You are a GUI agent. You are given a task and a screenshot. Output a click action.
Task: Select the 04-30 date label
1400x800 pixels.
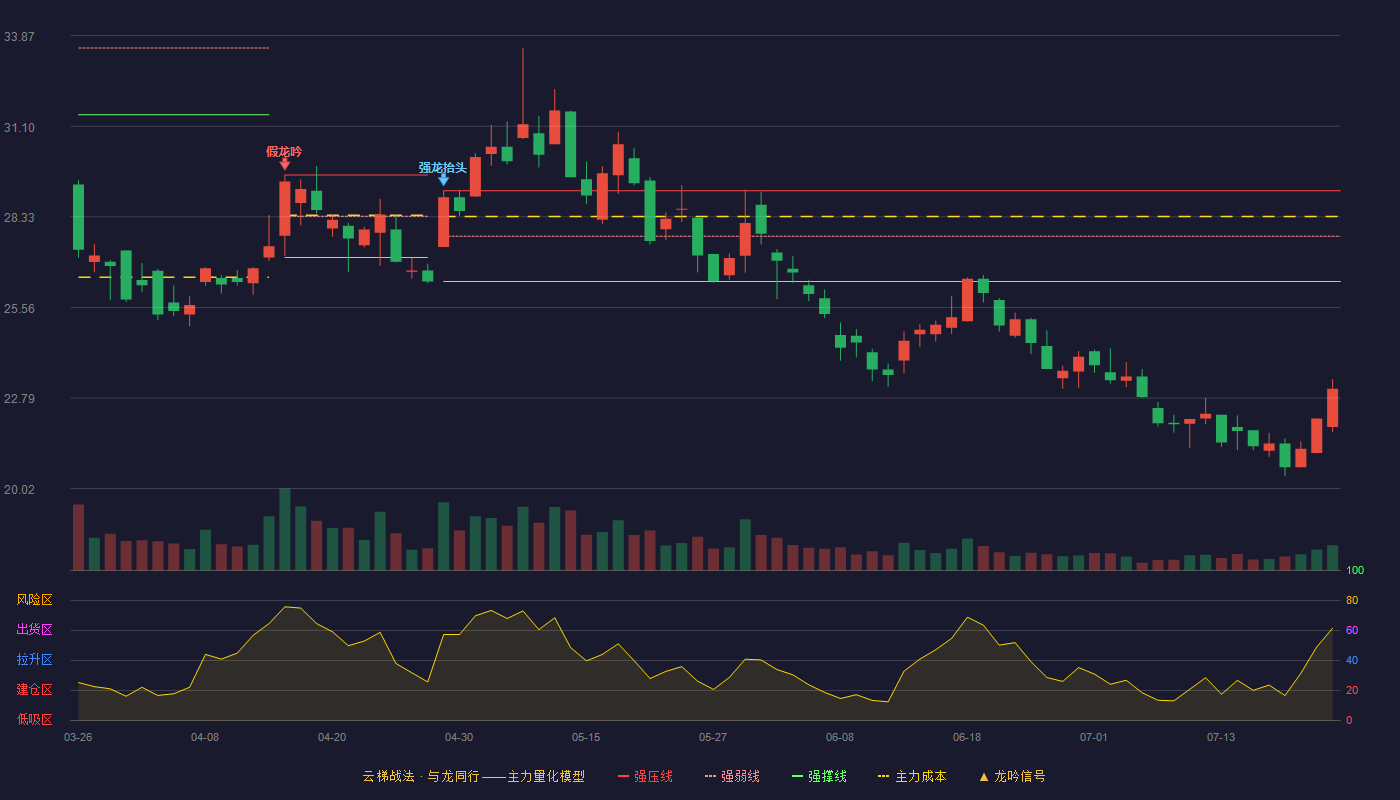[459, 737]
